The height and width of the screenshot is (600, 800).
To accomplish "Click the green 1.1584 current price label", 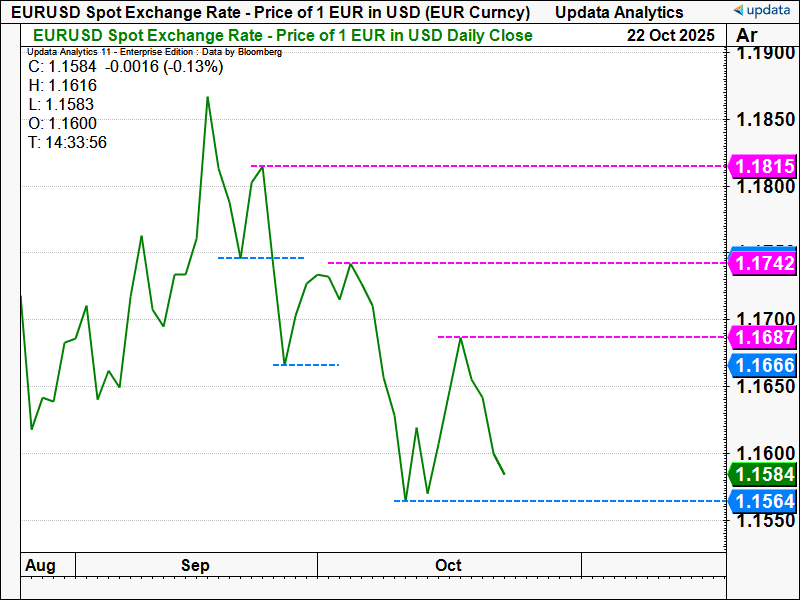I will point(765,474).
